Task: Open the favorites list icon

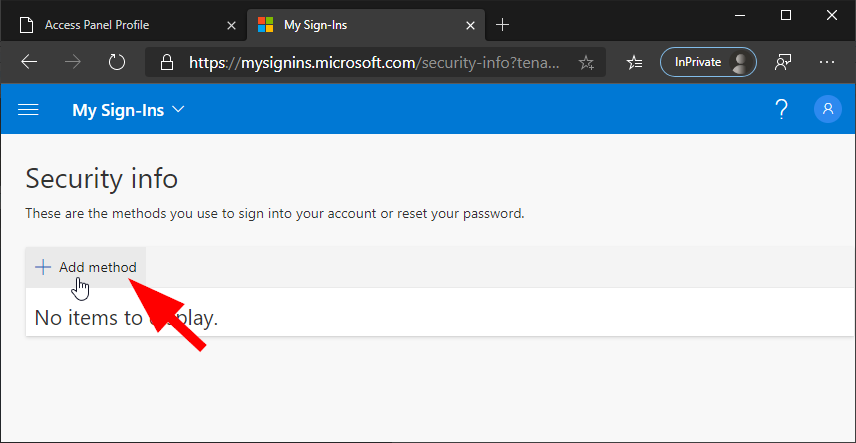Action: point(634,62)
